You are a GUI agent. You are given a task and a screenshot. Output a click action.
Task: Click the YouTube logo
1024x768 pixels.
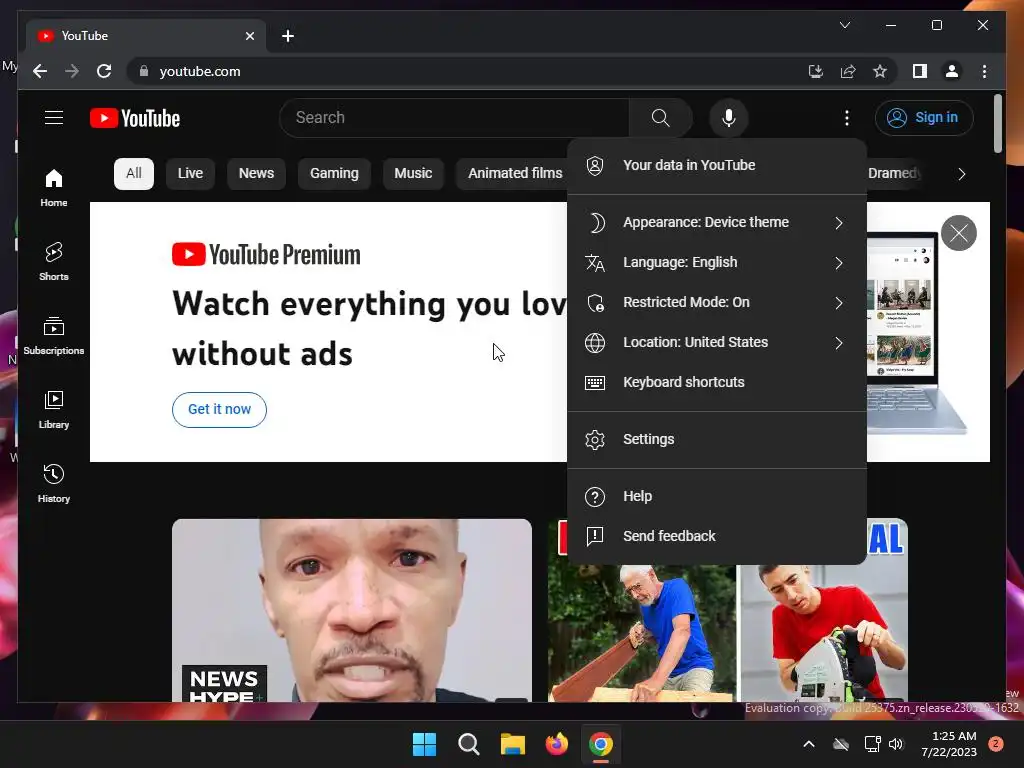pos(135,118)
